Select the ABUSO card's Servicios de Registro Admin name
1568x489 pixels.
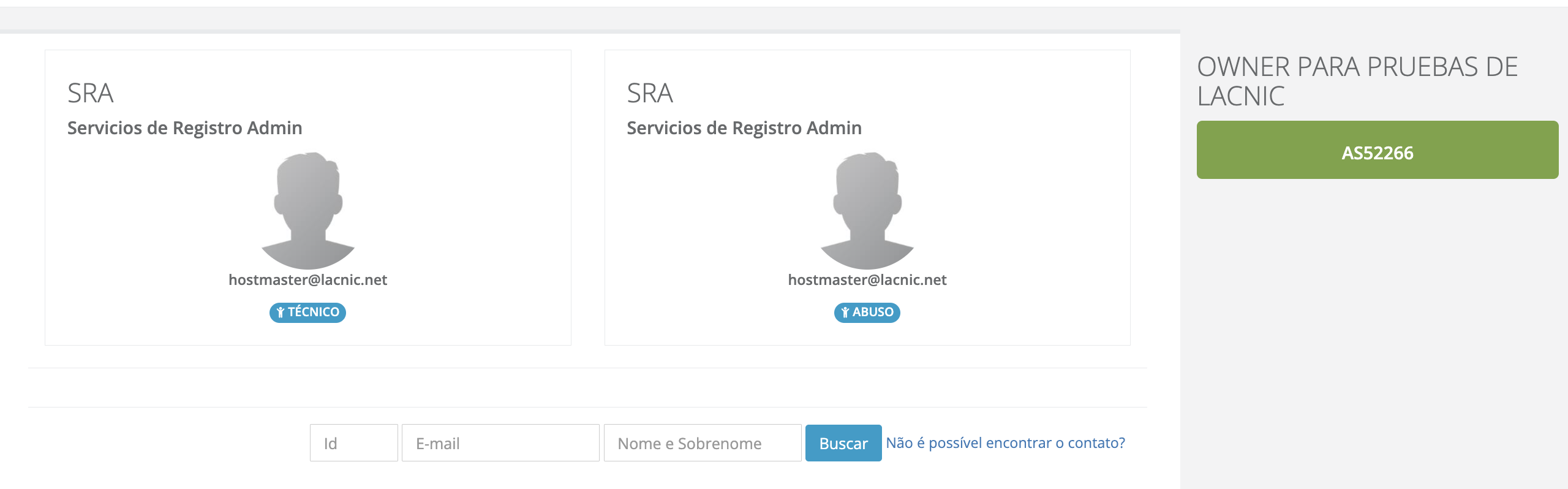pyautogui.click(x=744, y=128)
